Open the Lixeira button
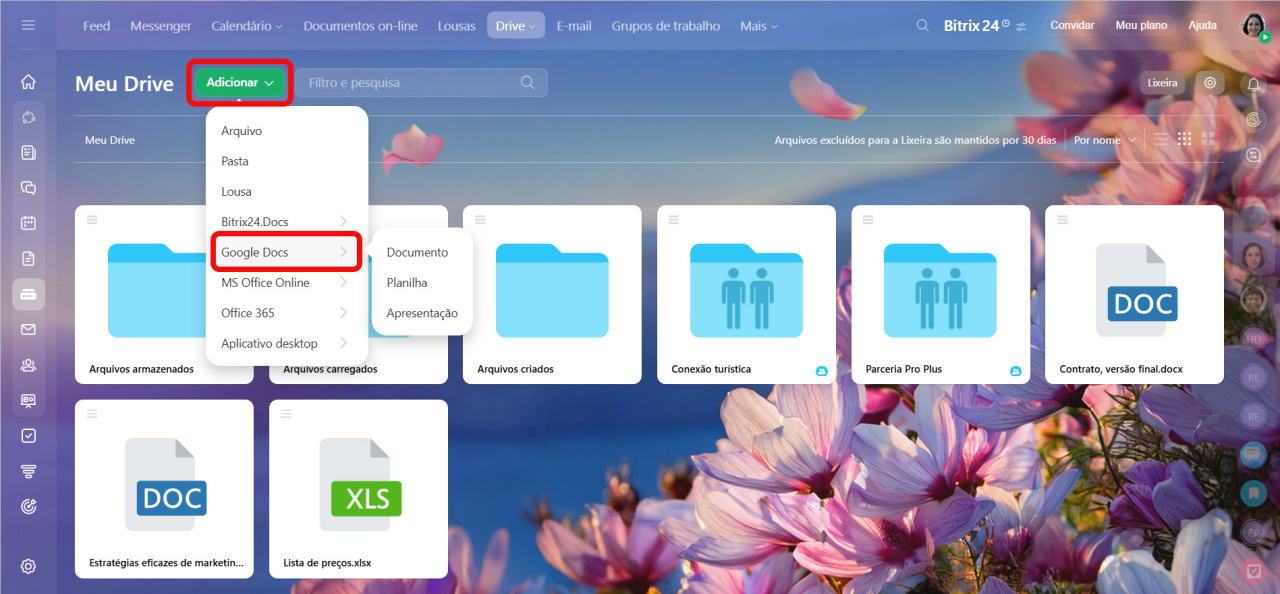Screen dimensions: 1280x594 point(1162,83)
